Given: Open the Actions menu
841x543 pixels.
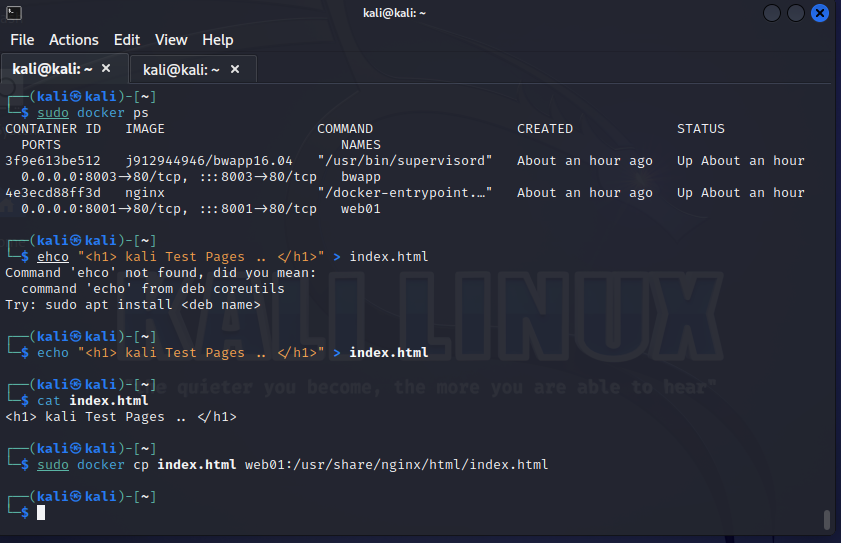Looking at the screenshot, I should tap(73, 40).
